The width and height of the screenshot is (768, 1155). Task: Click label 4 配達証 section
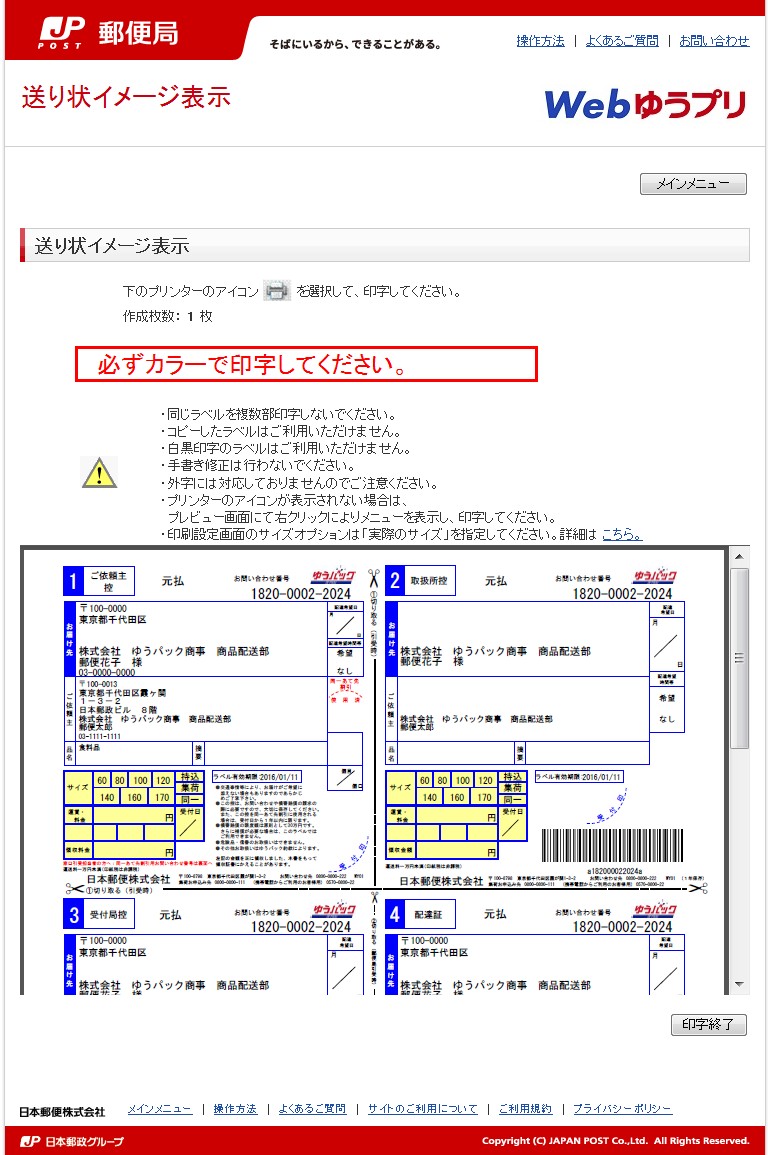[420, 914]
